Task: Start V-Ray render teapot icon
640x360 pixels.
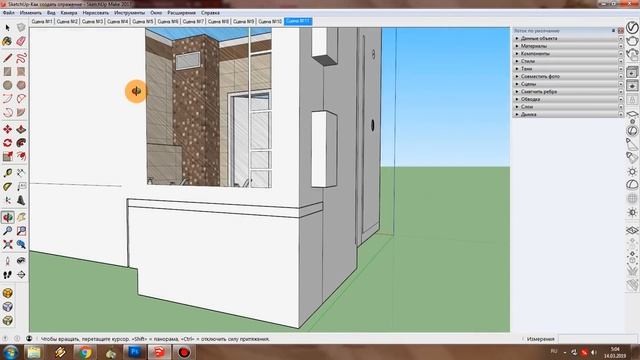Action: 632,41
